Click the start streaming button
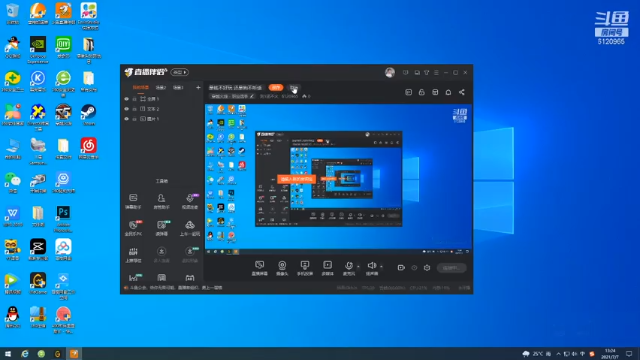This screenshot has height=360, width=640. coord(451,268)
